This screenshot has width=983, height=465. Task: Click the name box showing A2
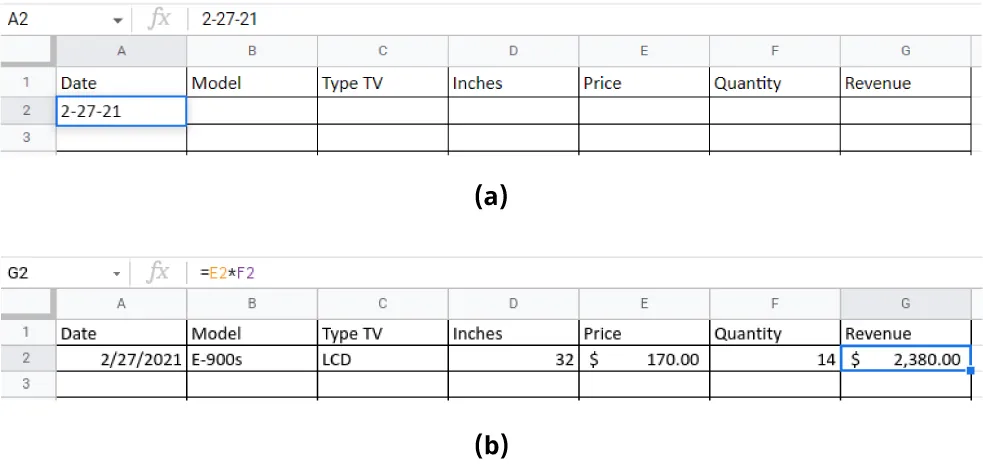coord(50,19)
